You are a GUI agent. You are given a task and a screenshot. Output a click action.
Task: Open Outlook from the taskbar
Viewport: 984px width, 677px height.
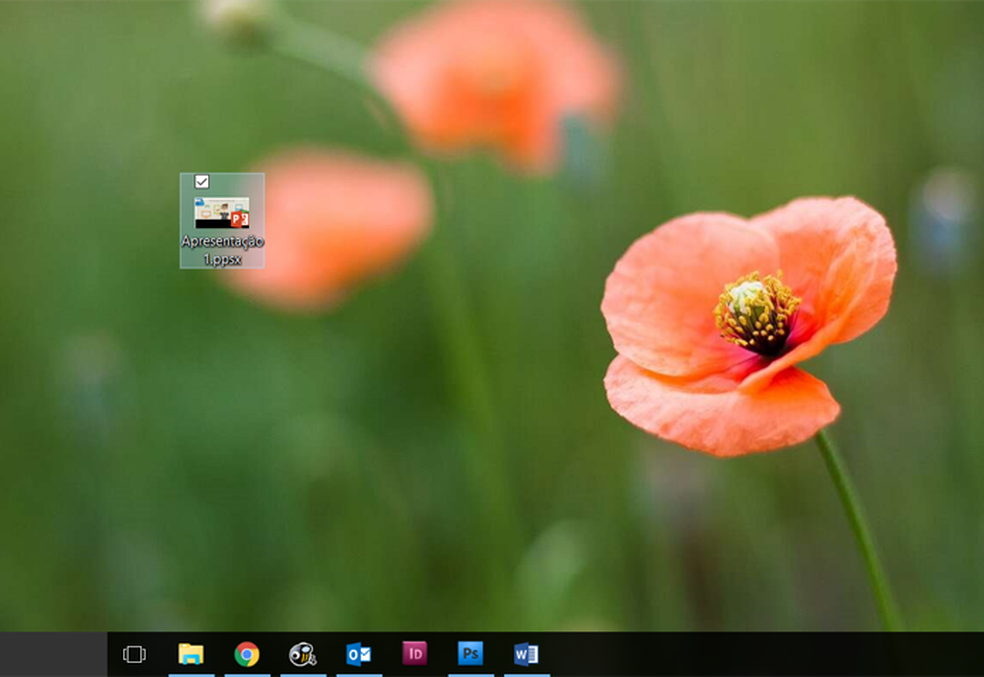[x=358, y=654]
